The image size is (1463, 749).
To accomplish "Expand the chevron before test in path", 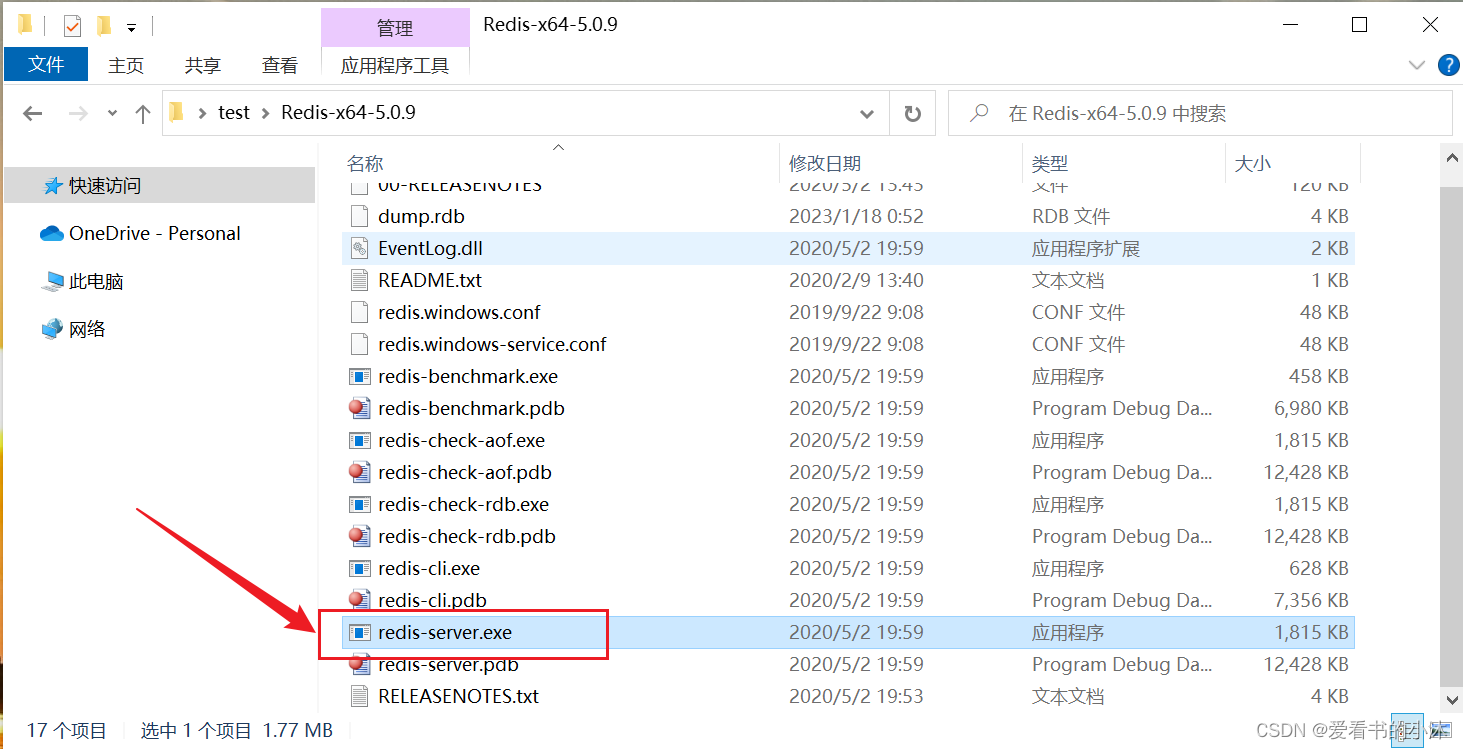I will tap(203, 113).
